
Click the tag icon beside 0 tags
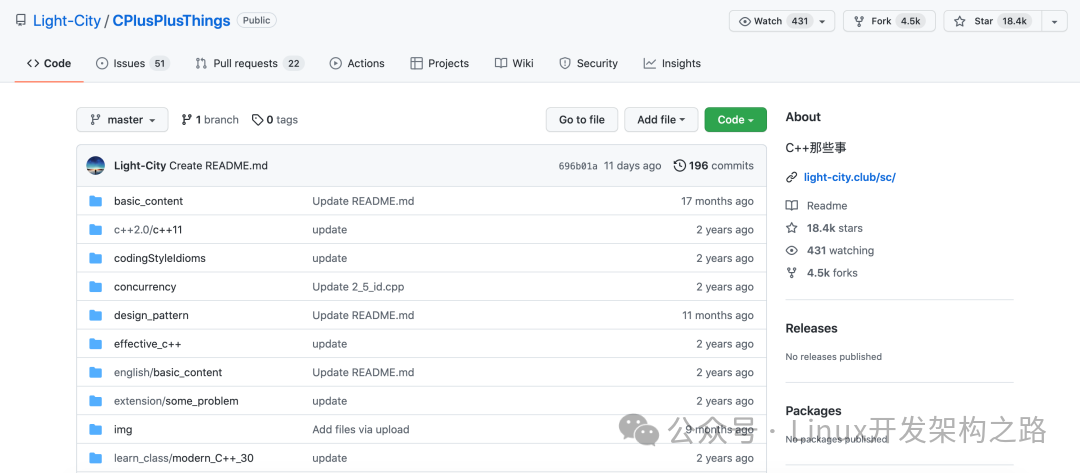click(x=257, y=120)
